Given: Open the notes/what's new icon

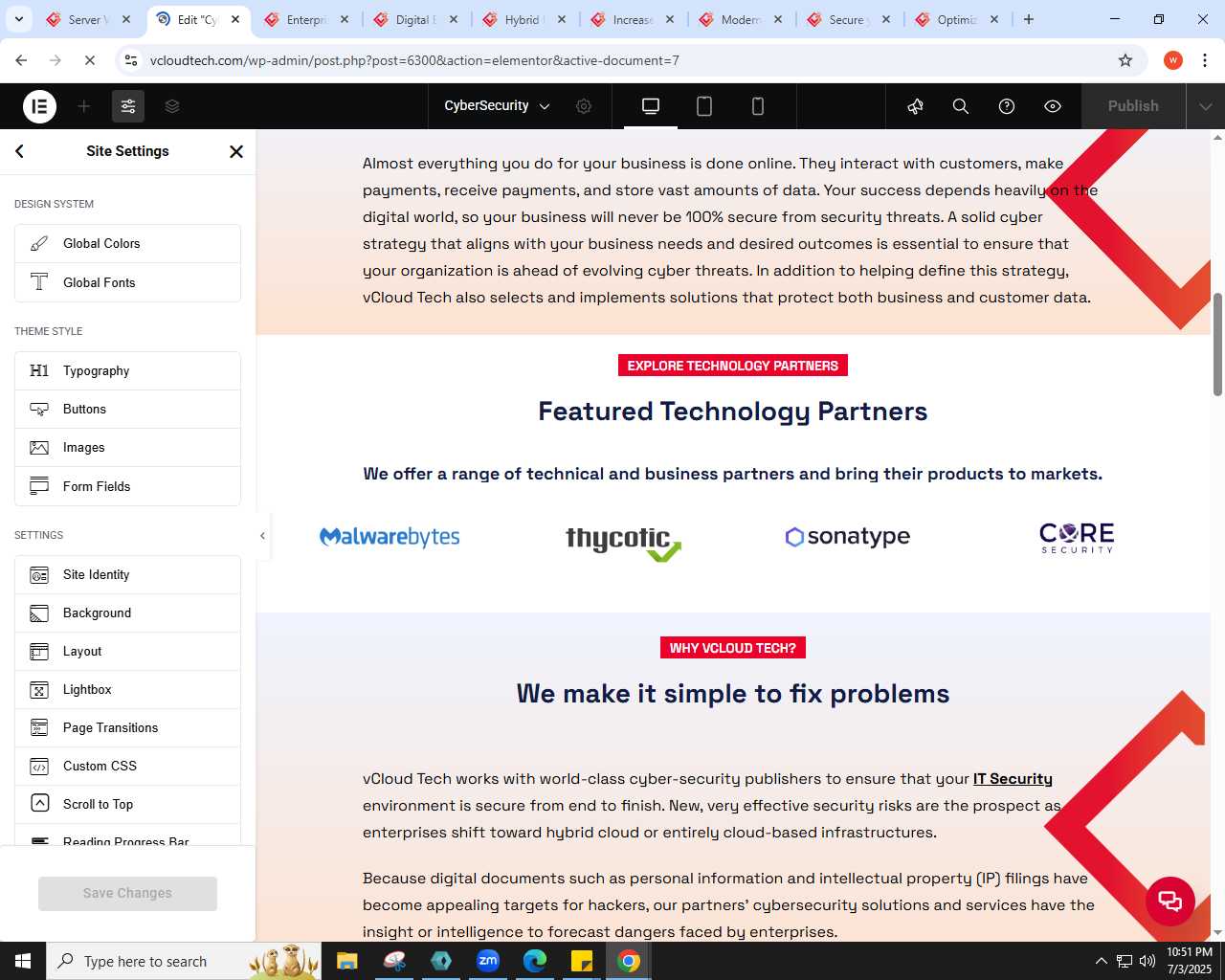Looking at the screenshot, I should [x=915, y=106].
